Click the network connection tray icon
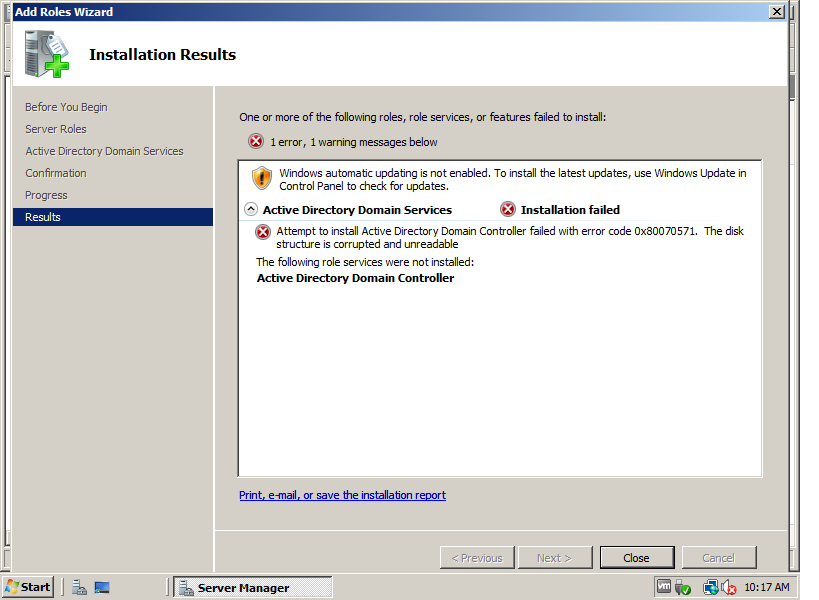The height and width of the screenshot is (600, 819). coord(710,587)
